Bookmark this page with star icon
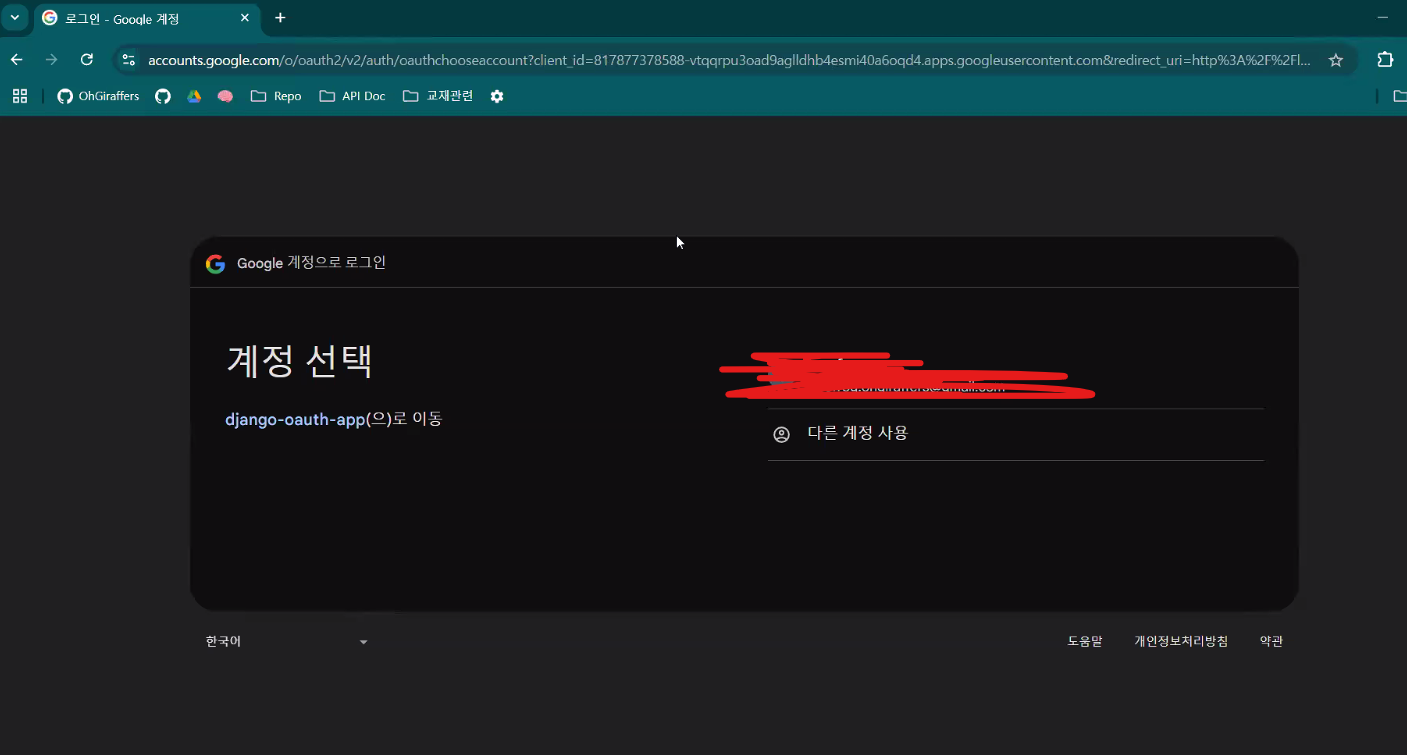This screenshot has width=1407, height=755. tap(1335, 60)
